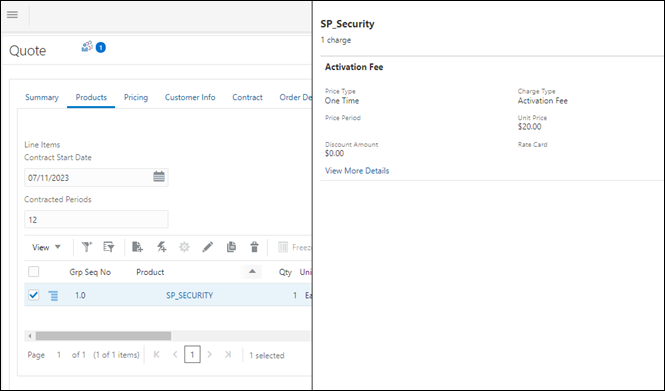
Task: Click the notification badge showing 1
Action: 101,47
